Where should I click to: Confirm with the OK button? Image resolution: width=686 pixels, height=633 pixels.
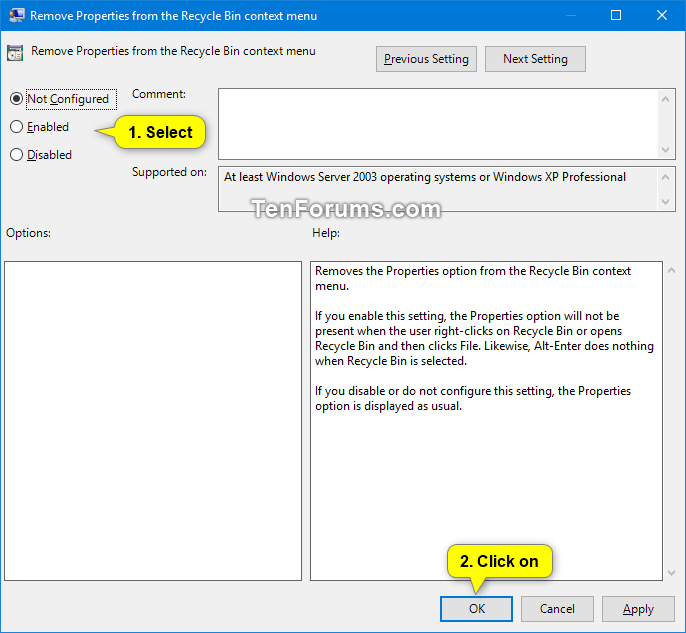(x=476, y=609)
